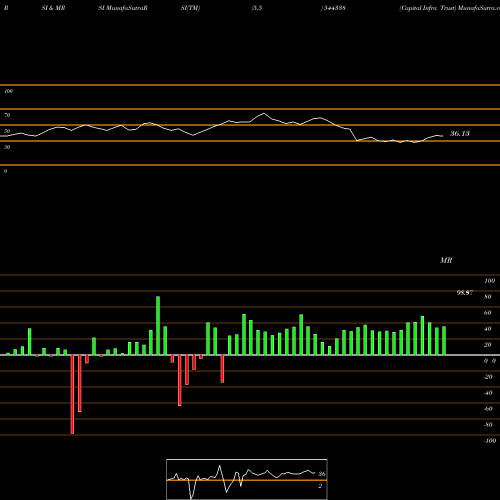Click the Capital Infra Trust header text

coord(428,8)
